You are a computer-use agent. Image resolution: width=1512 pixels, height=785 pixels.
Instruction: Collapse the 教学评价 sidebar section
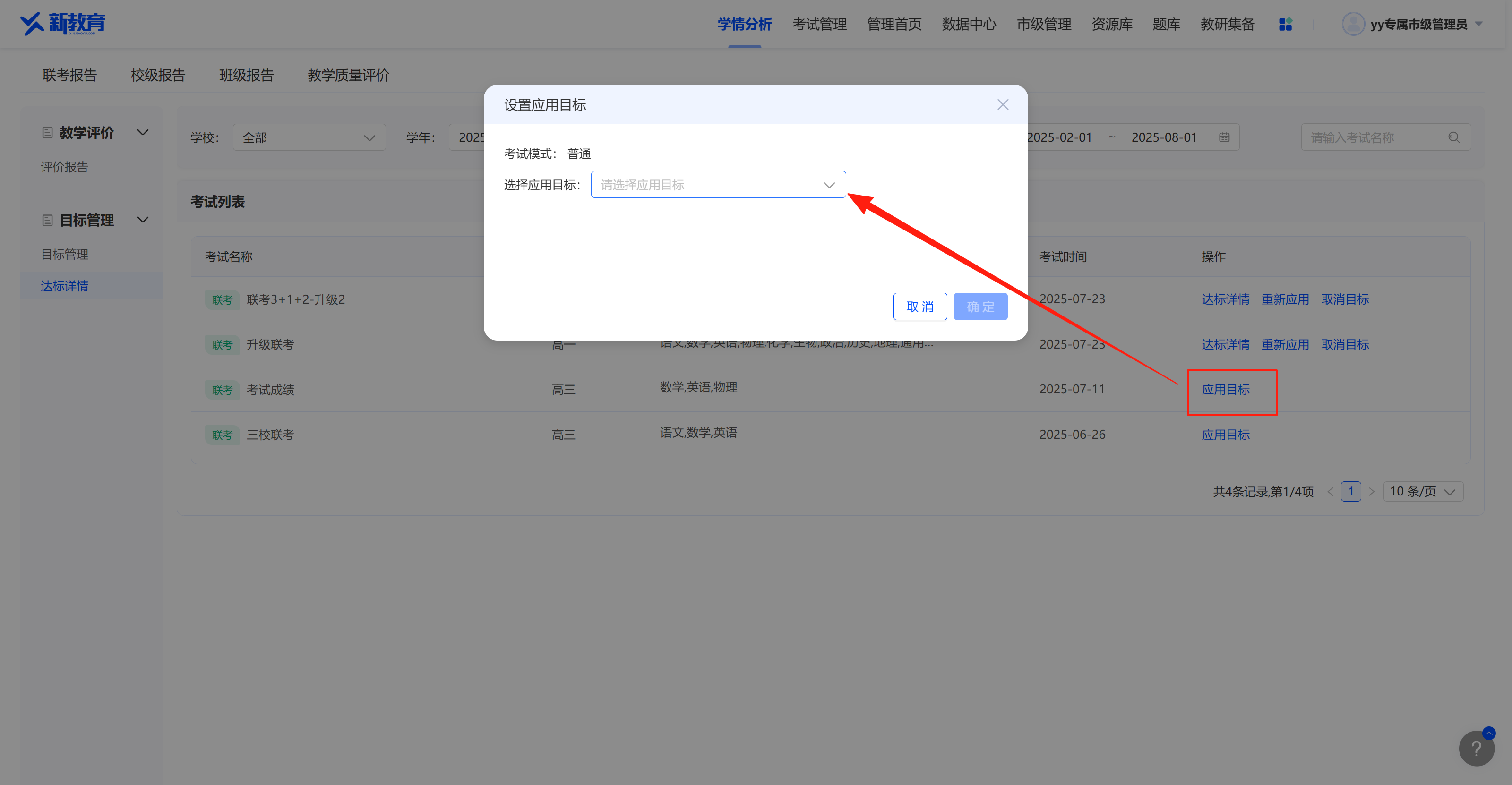pyautogui.click(x=143, y=133)
